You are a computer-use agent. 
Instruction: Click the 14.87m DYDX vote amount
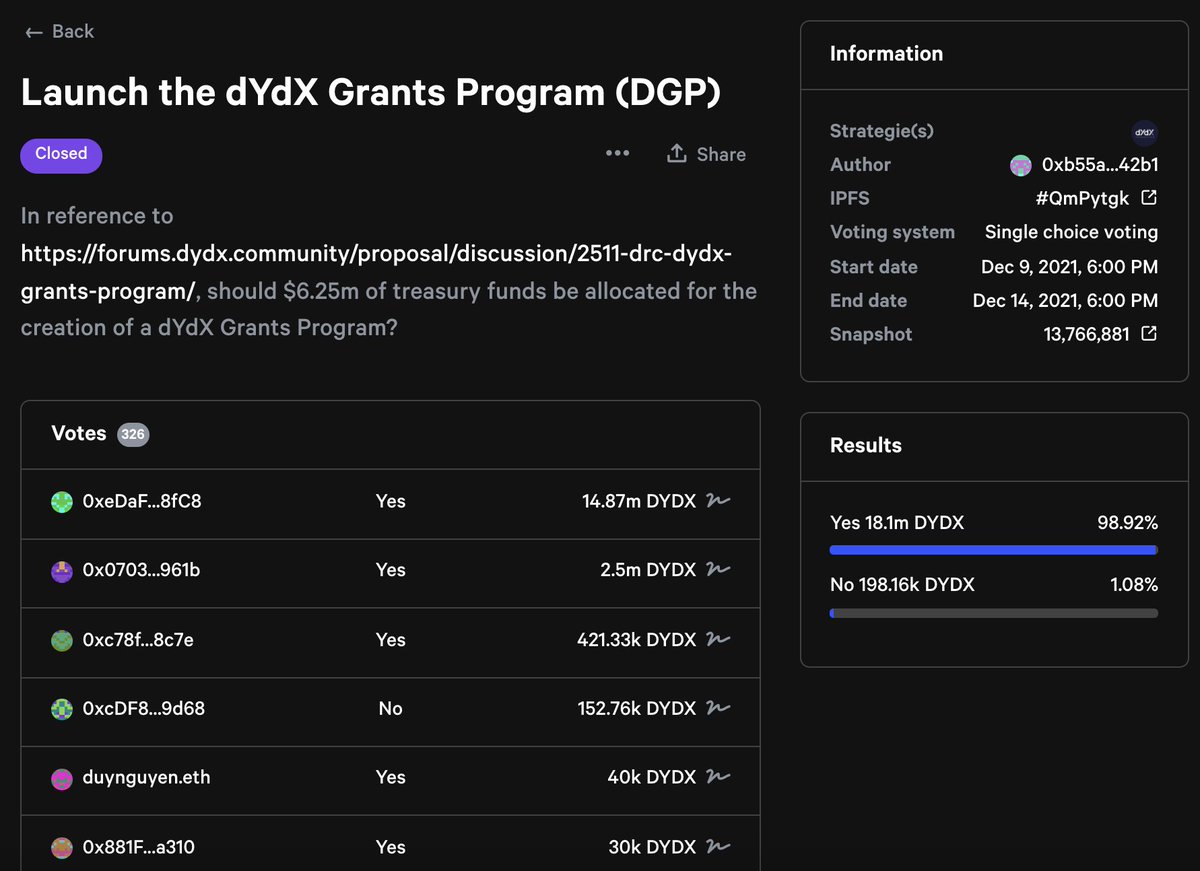click(x=639, y=501)
